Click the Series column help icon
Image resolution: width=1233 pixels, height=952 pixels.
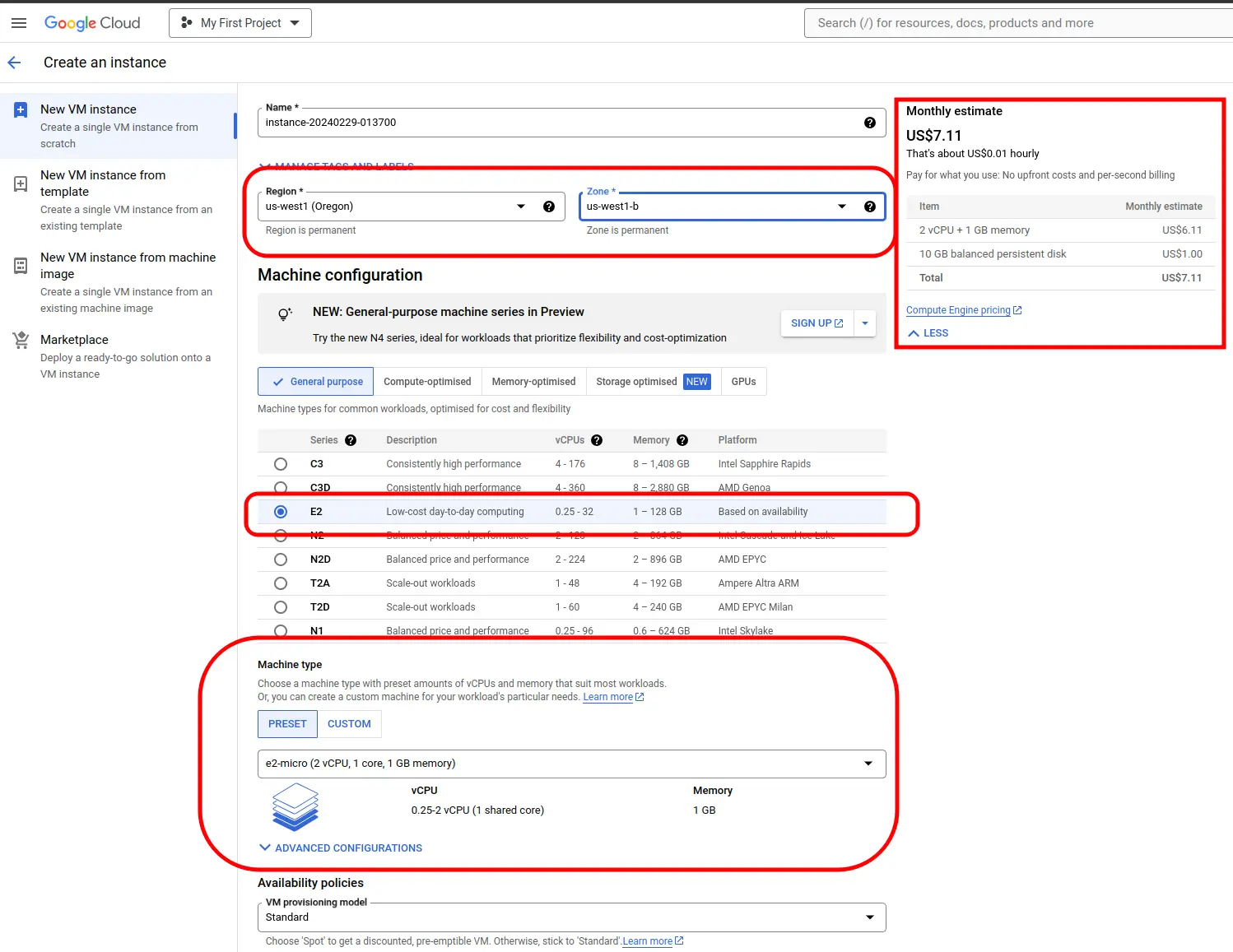coord(351,440)
